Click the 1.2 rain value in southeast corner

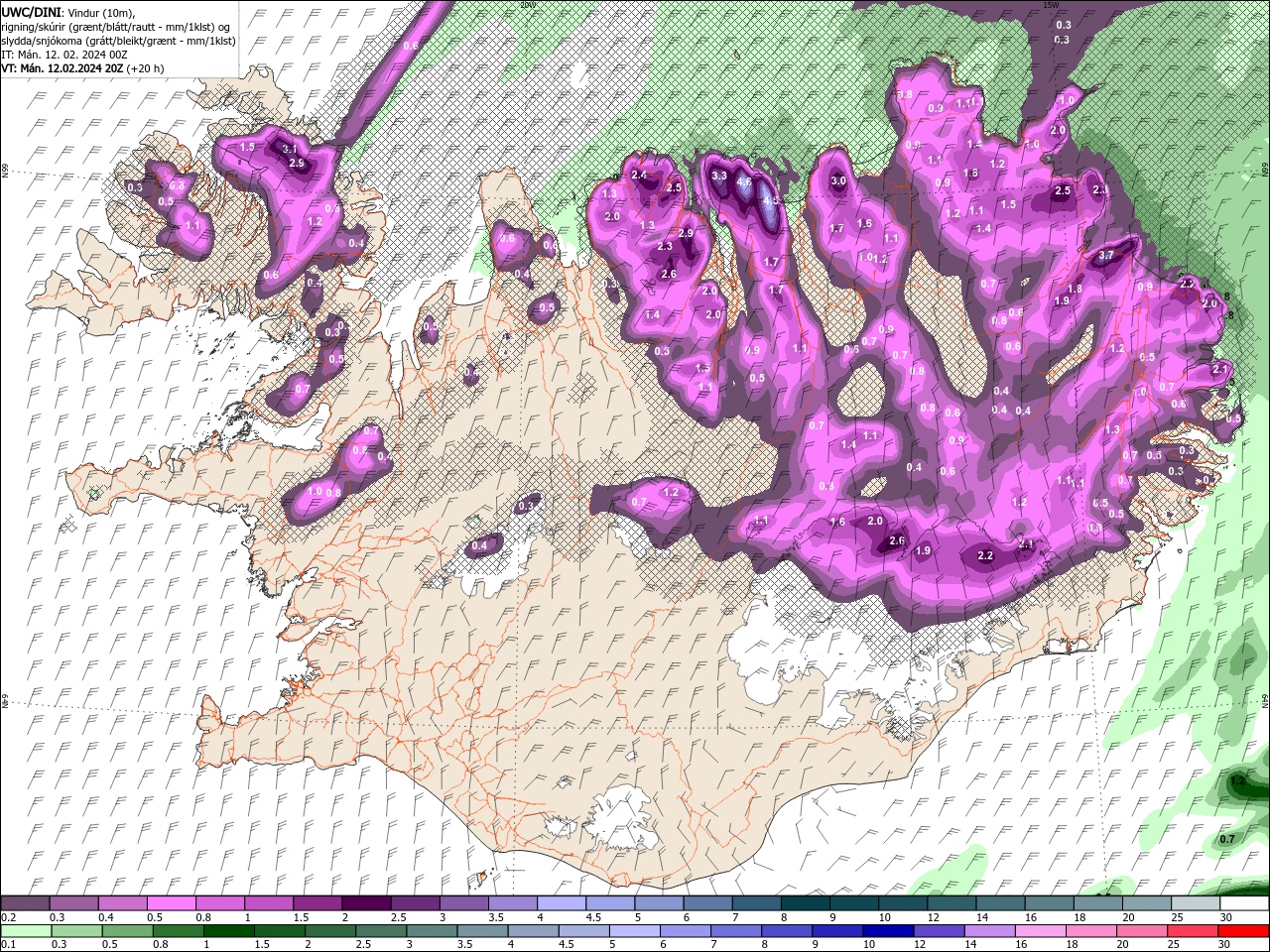pyautogui.click(x=1237, y=780)
